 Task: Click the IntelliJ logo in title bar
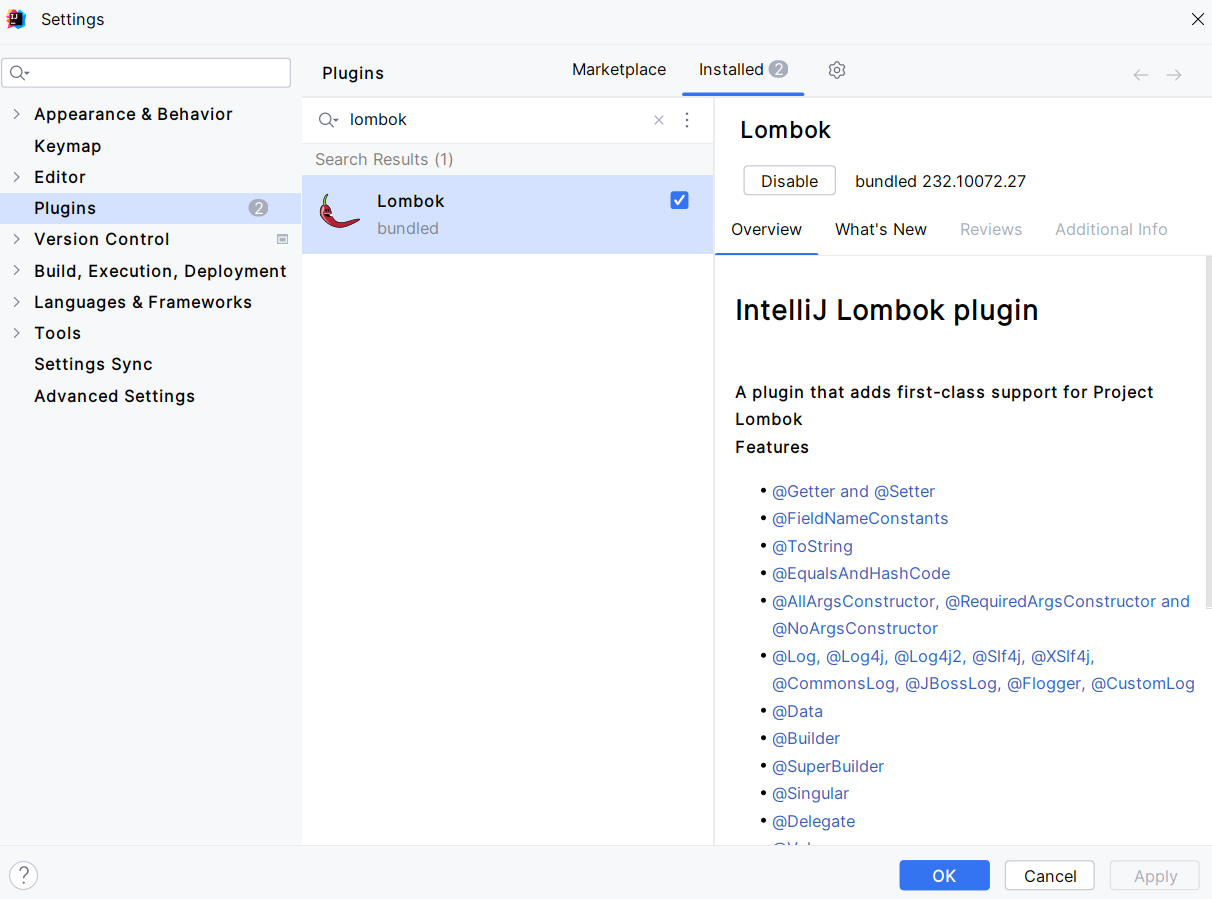[x=16, y=19]
